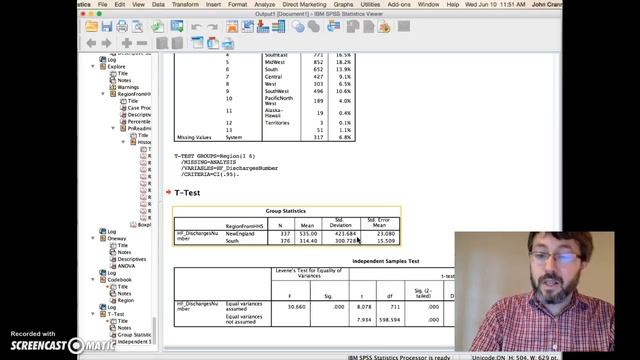Open Print Preview magnifier icon
The image size is (640, 360).
[138, 27]
